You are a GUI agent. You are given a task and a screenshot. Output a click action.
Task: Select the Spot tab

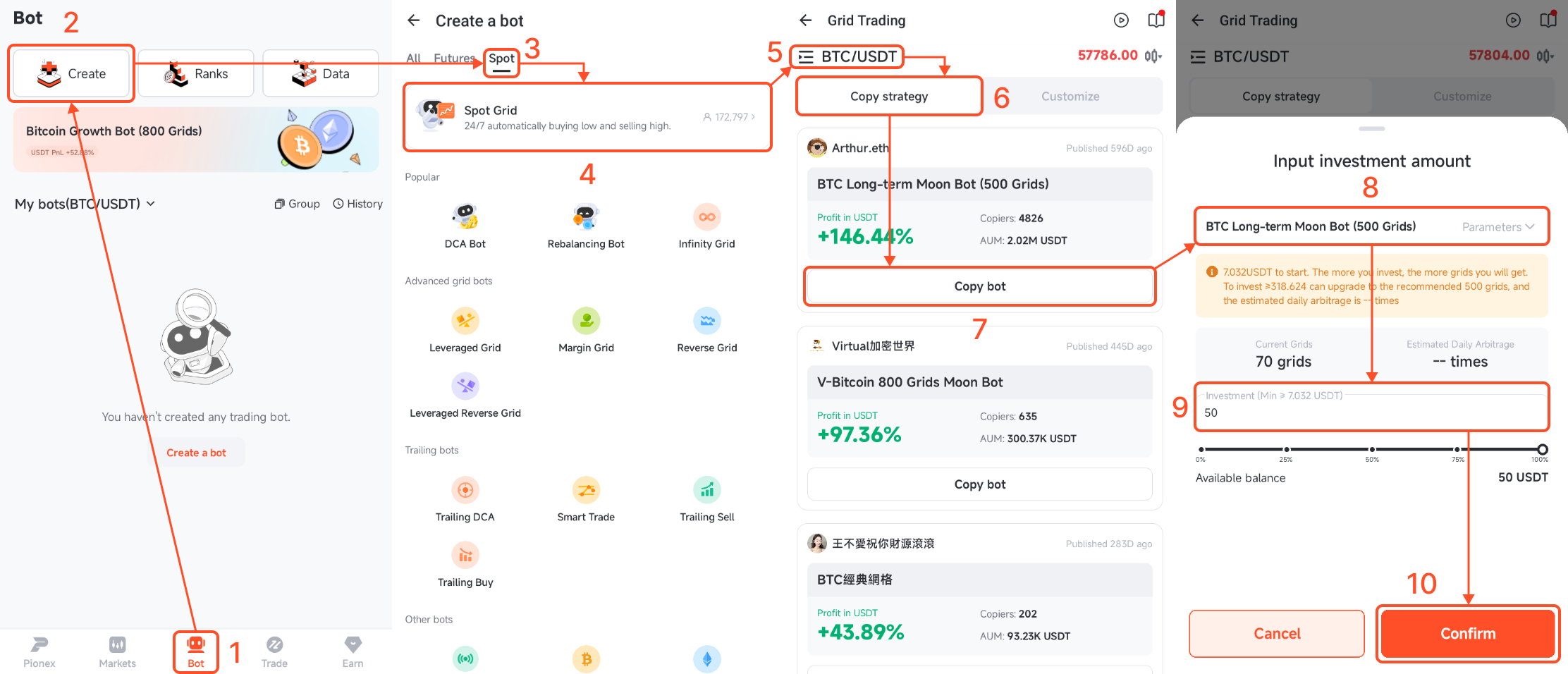tap(501, 59)
